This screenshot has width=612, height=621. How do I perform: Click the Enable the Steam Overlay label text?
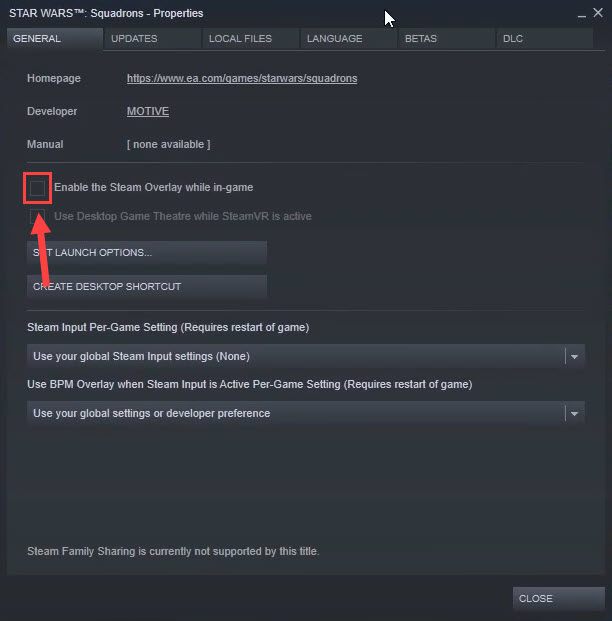[154, 187]
